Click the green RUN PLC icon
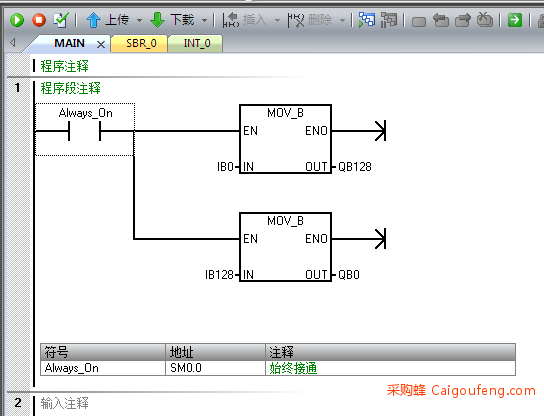Image resolution: width=544 pixels, height=416 pixels. (x=17, y=20)
